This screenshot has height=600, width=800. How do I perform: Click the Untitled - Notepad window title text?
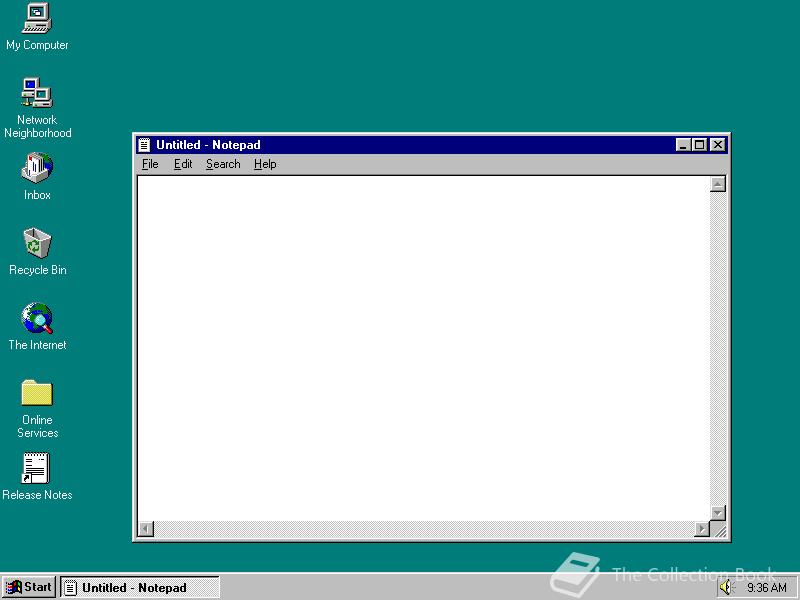tap(208, 145)
